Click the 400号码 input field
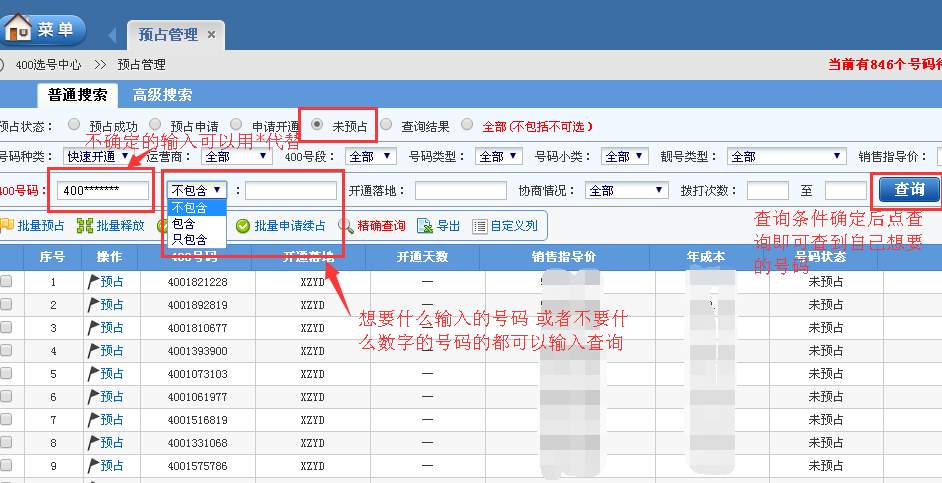Image resolution: width=942 pixels, height=483 pixels. [x=102, y=190]
